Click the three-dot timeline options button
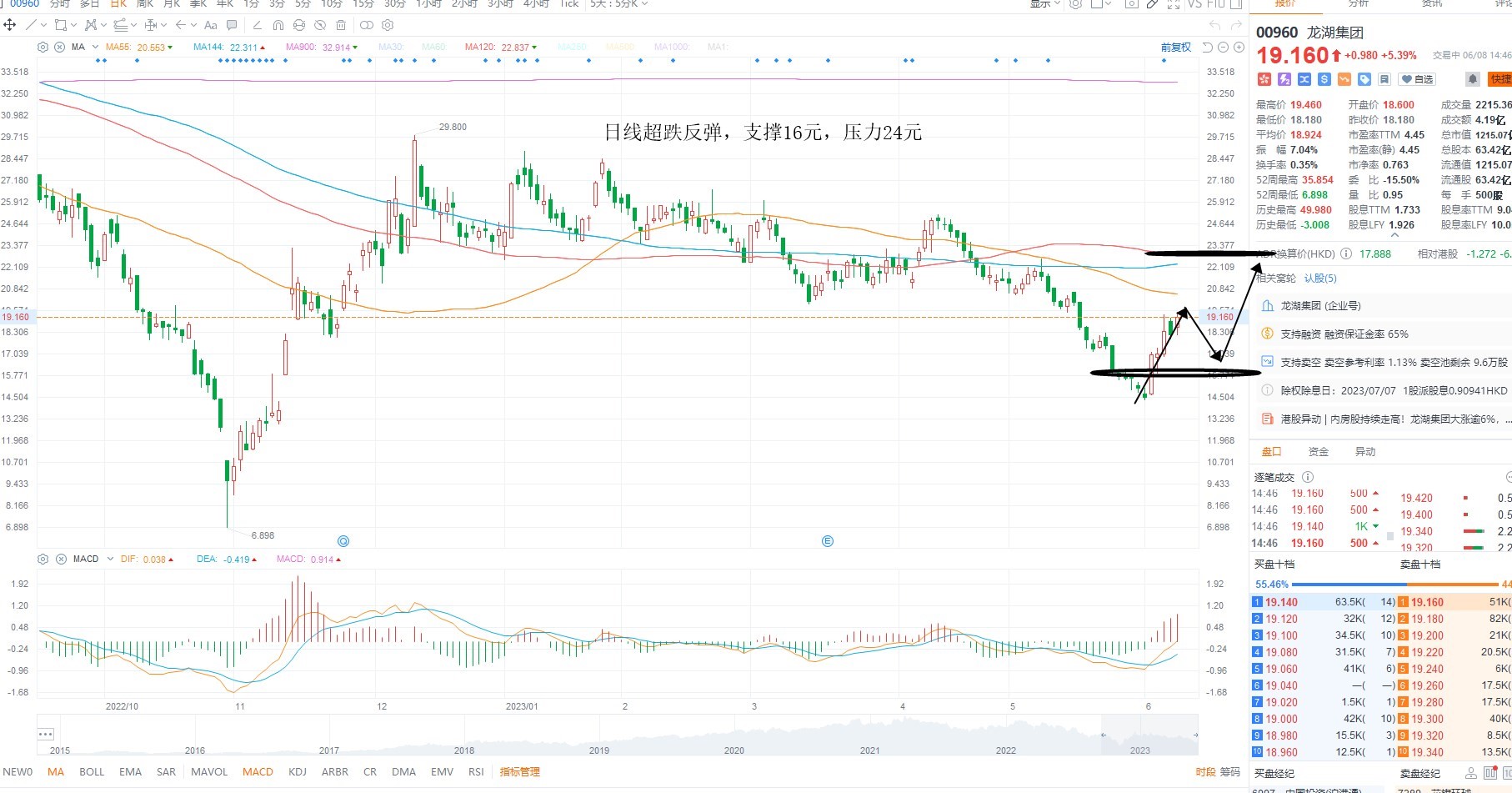1512x793 pixels. click(x=46, y=734)
